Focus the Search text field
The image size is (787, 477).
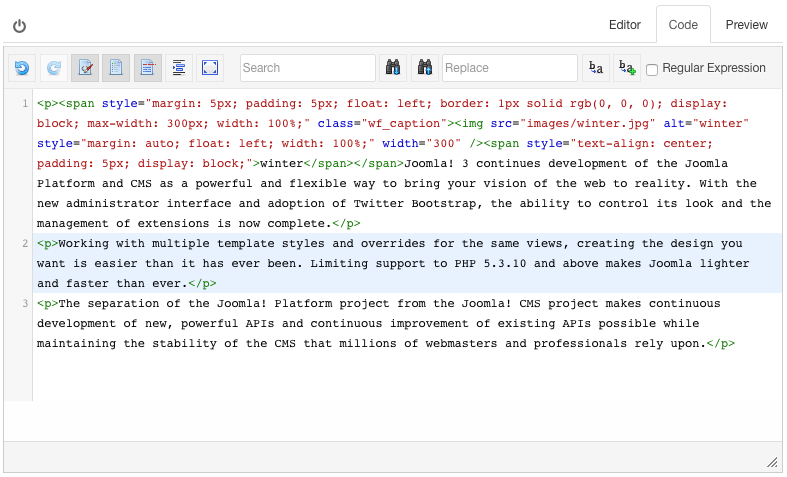click(x=307, y=68)
